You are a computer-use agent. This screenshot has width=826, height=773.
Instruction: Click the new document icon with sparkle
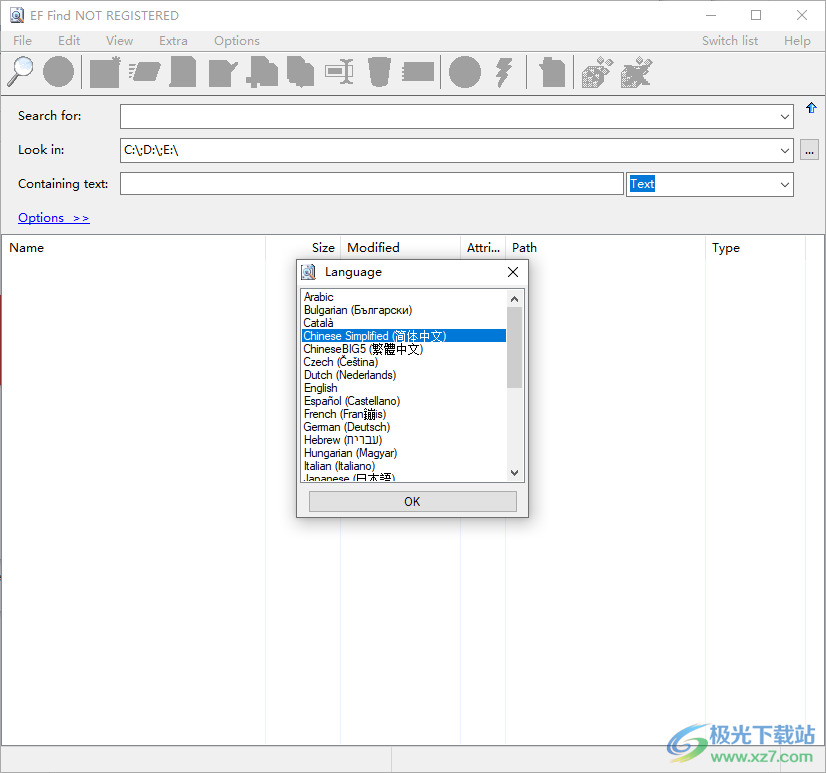(x=105, y=72)
